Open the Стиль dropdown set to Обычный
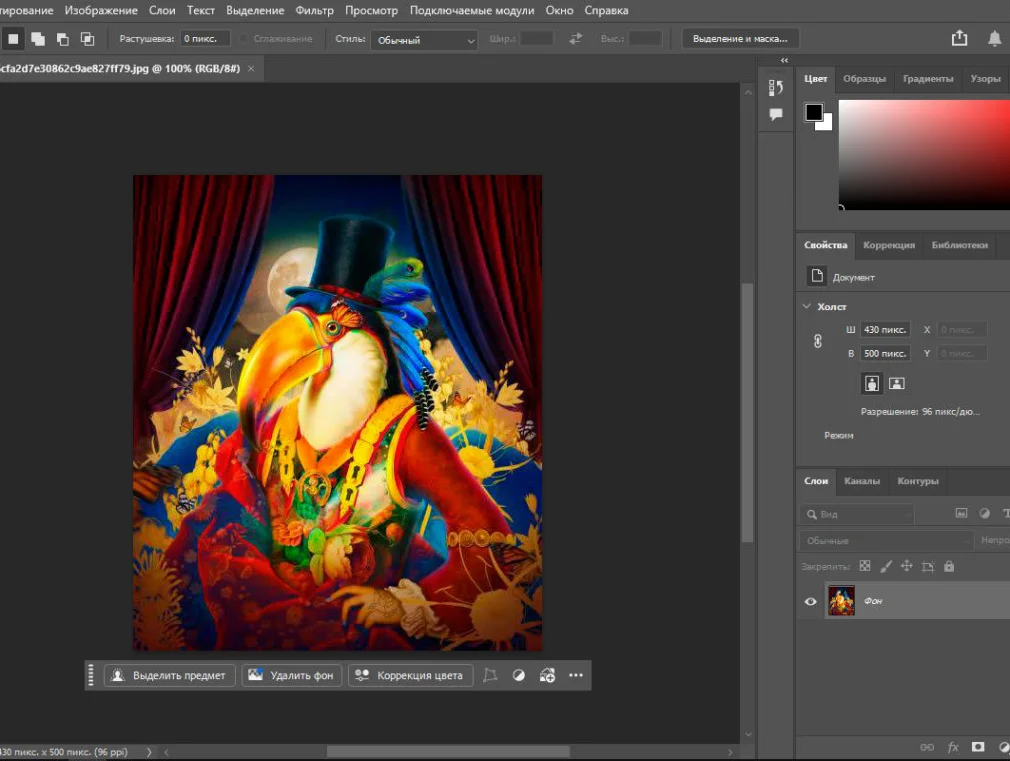The image size is (1010, 761). tap(424, 40)
